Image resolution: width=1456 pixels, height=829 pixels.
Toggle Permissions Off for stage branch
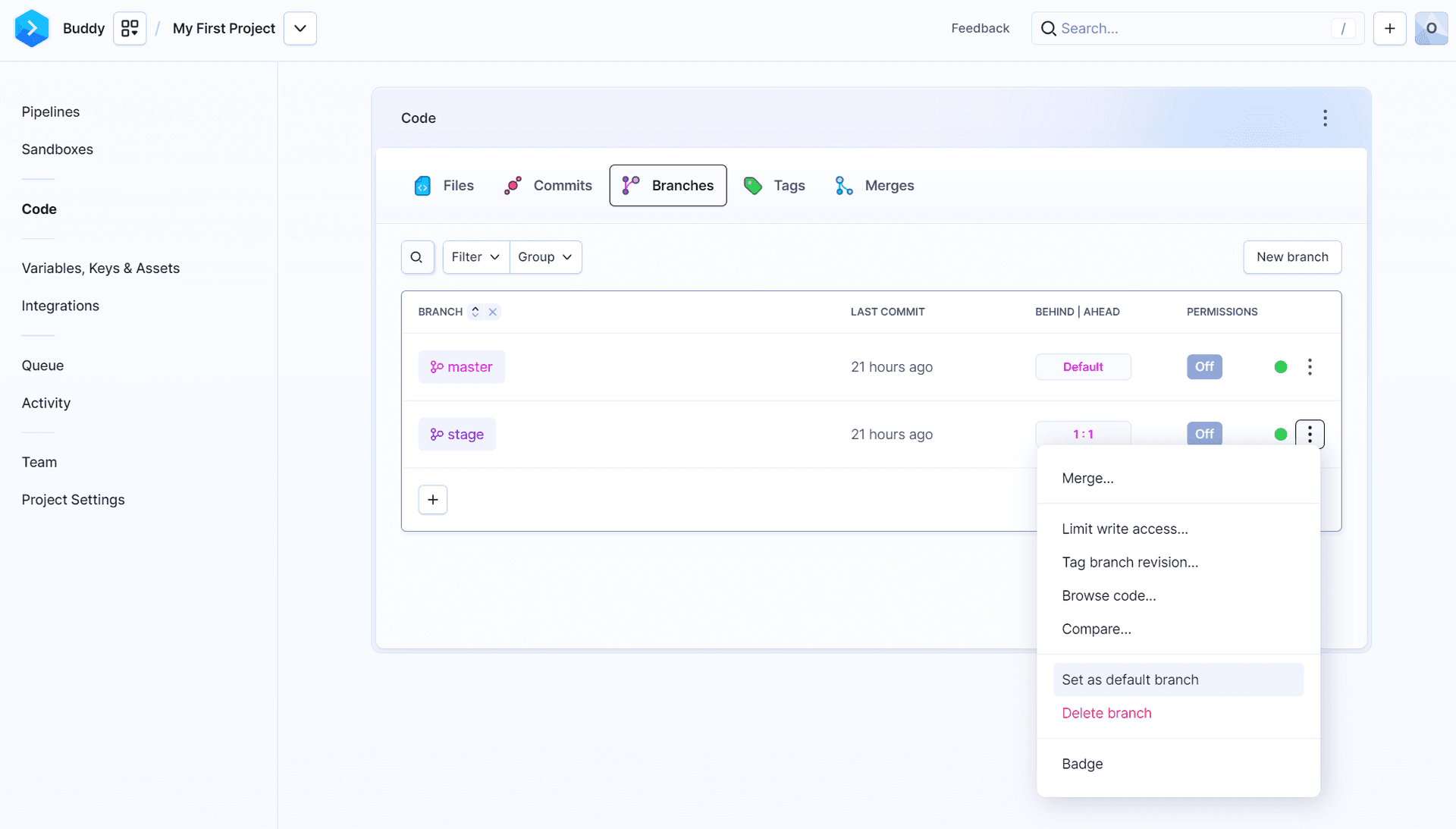click(x=1204, y=434)
